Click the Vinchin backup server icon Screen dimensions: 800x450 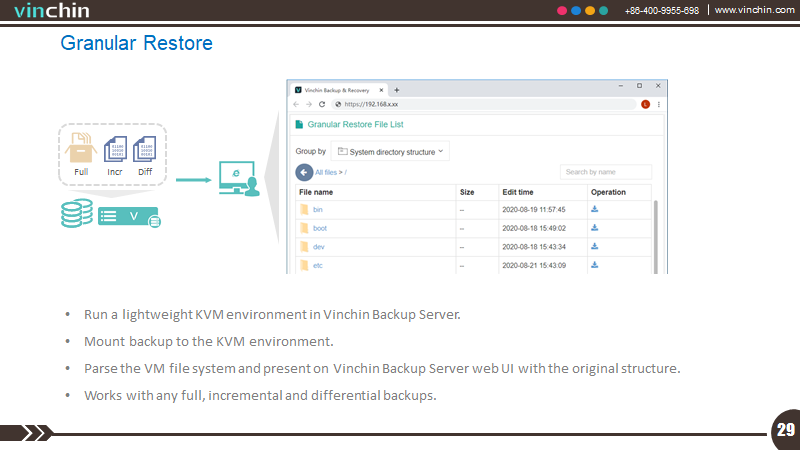pyautogui.click(x=129, y=217)
